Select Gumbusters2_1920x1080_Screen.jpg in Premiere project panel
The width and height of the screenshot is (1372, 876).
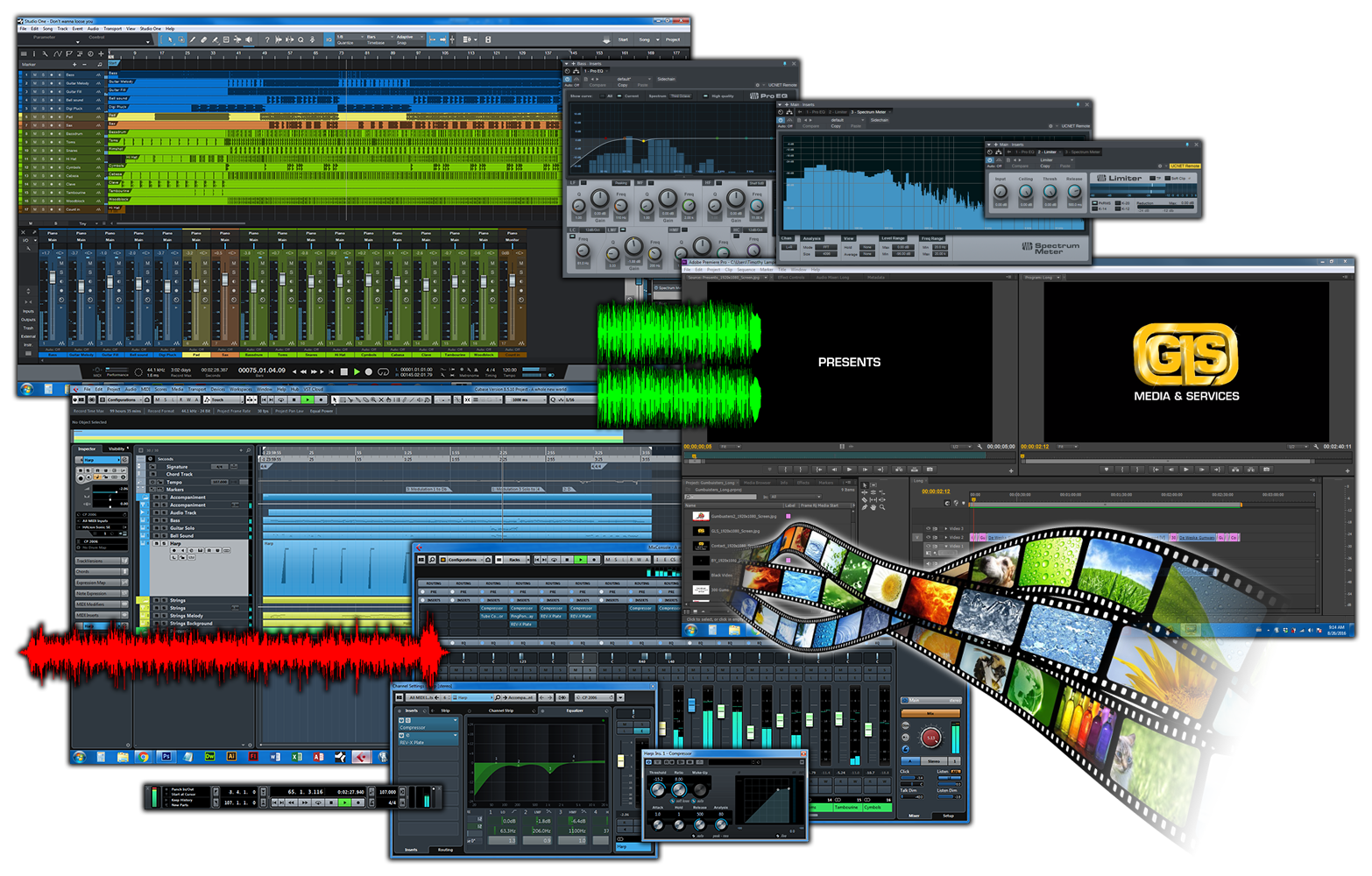point(744,516)
